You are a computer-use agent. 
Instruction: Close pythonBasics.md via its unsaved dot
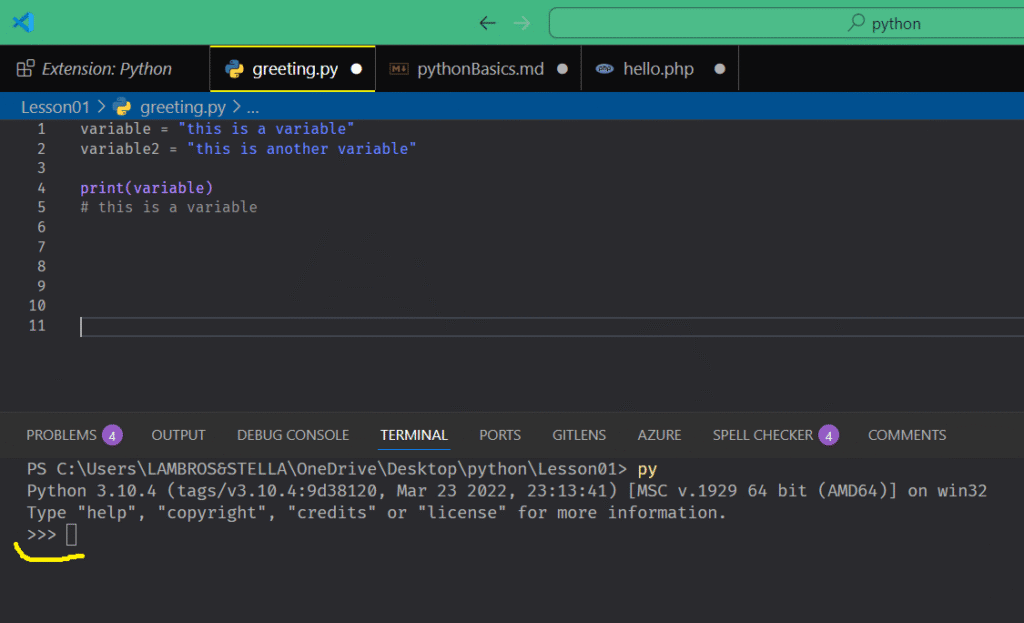pyautogui.click(x=561, y=69)
